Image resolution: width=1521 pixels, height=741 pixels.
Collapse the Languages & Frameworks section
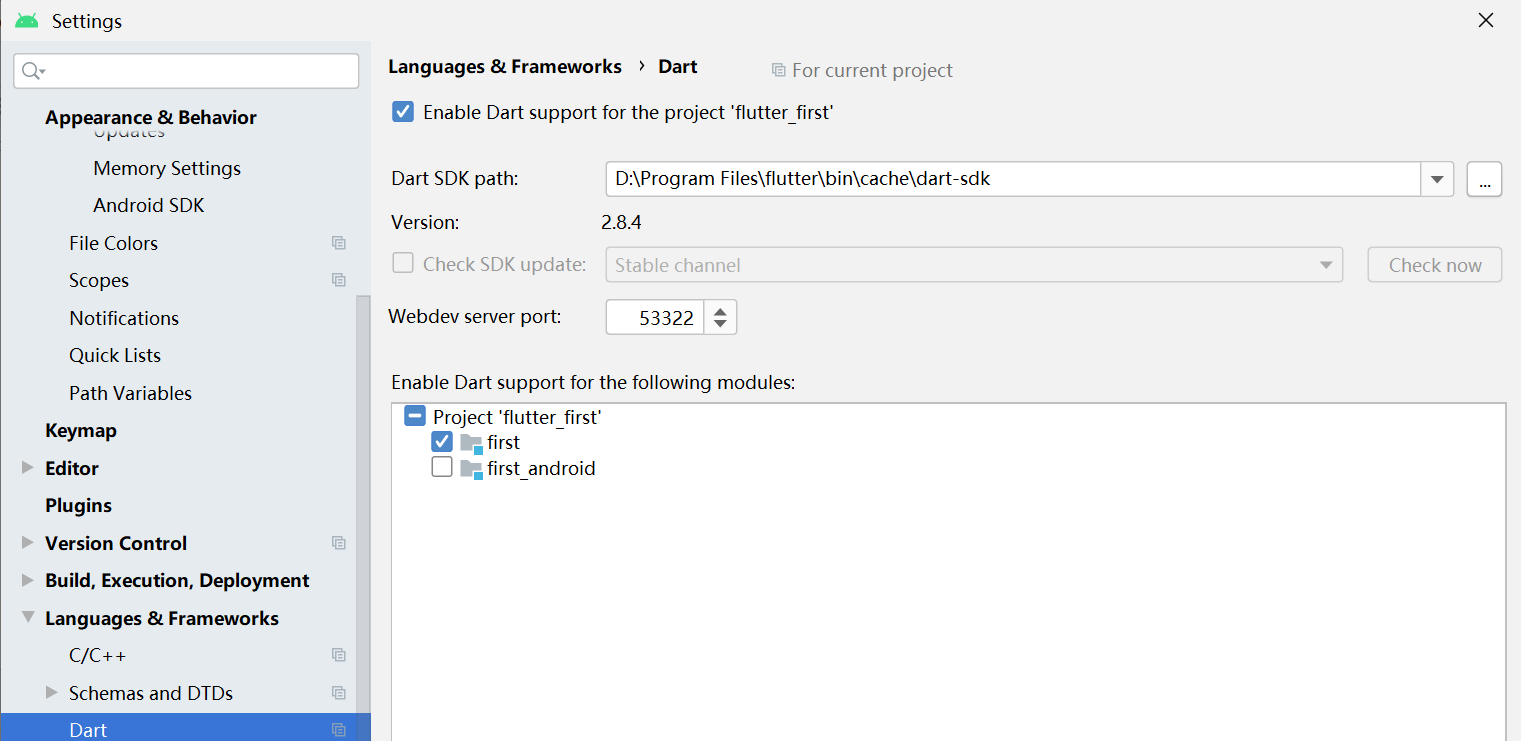tap(27, 618)
